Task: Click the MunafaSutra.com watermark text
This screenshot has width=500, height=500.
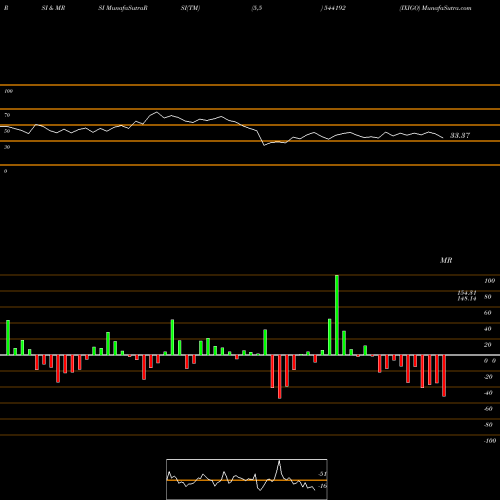Action: [x=446, y=8]
